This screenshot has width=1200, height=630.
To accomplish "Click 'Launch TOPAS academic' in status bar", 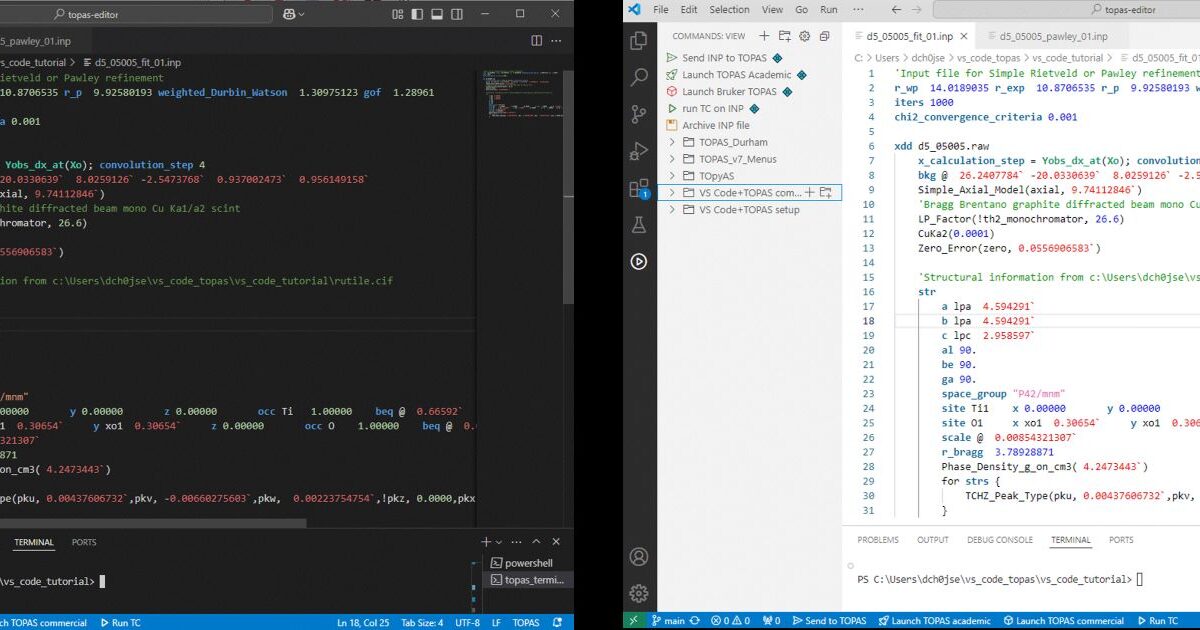I will 937,621.
